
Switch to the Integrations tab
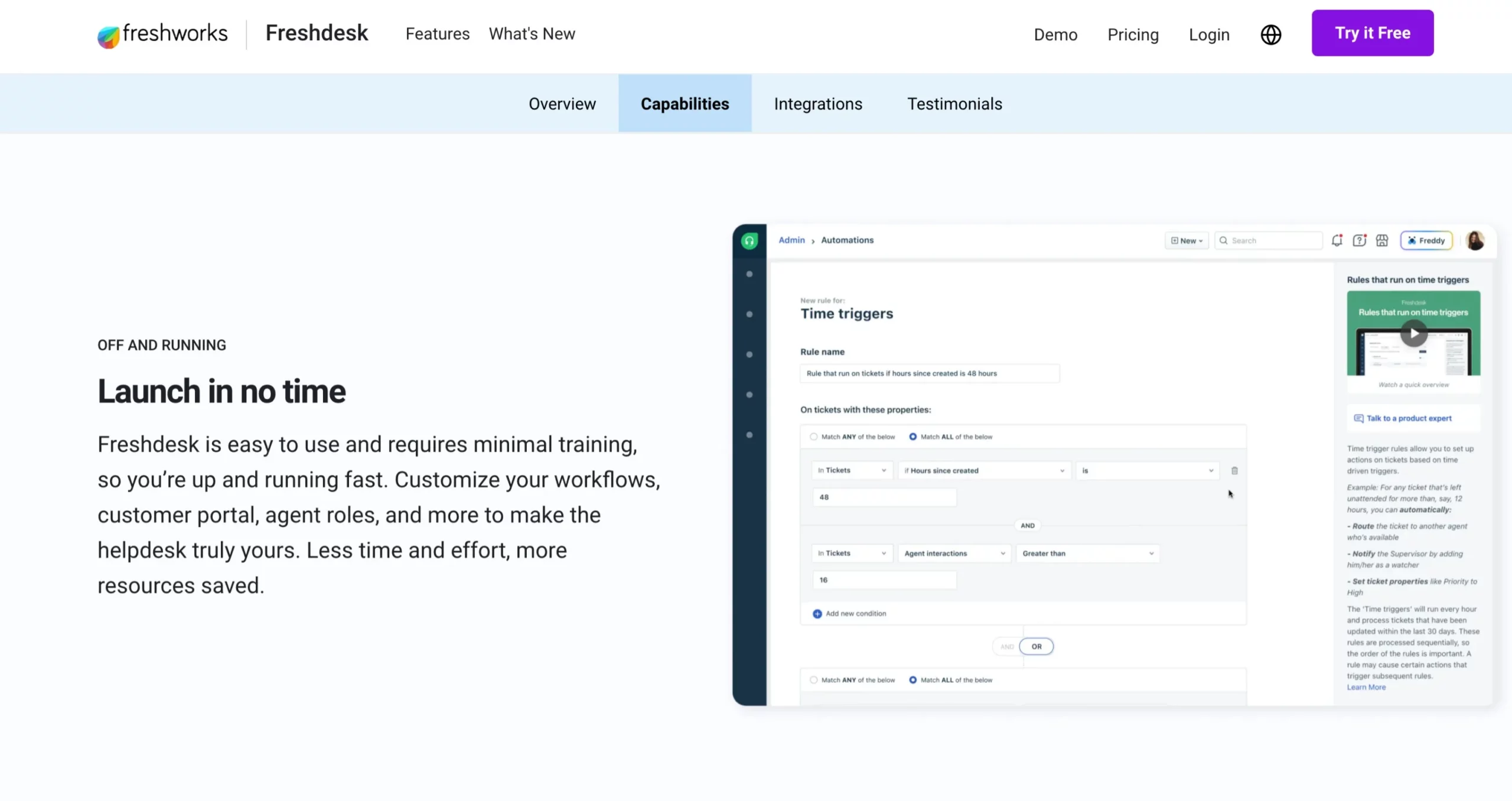[x=818, y=104]
